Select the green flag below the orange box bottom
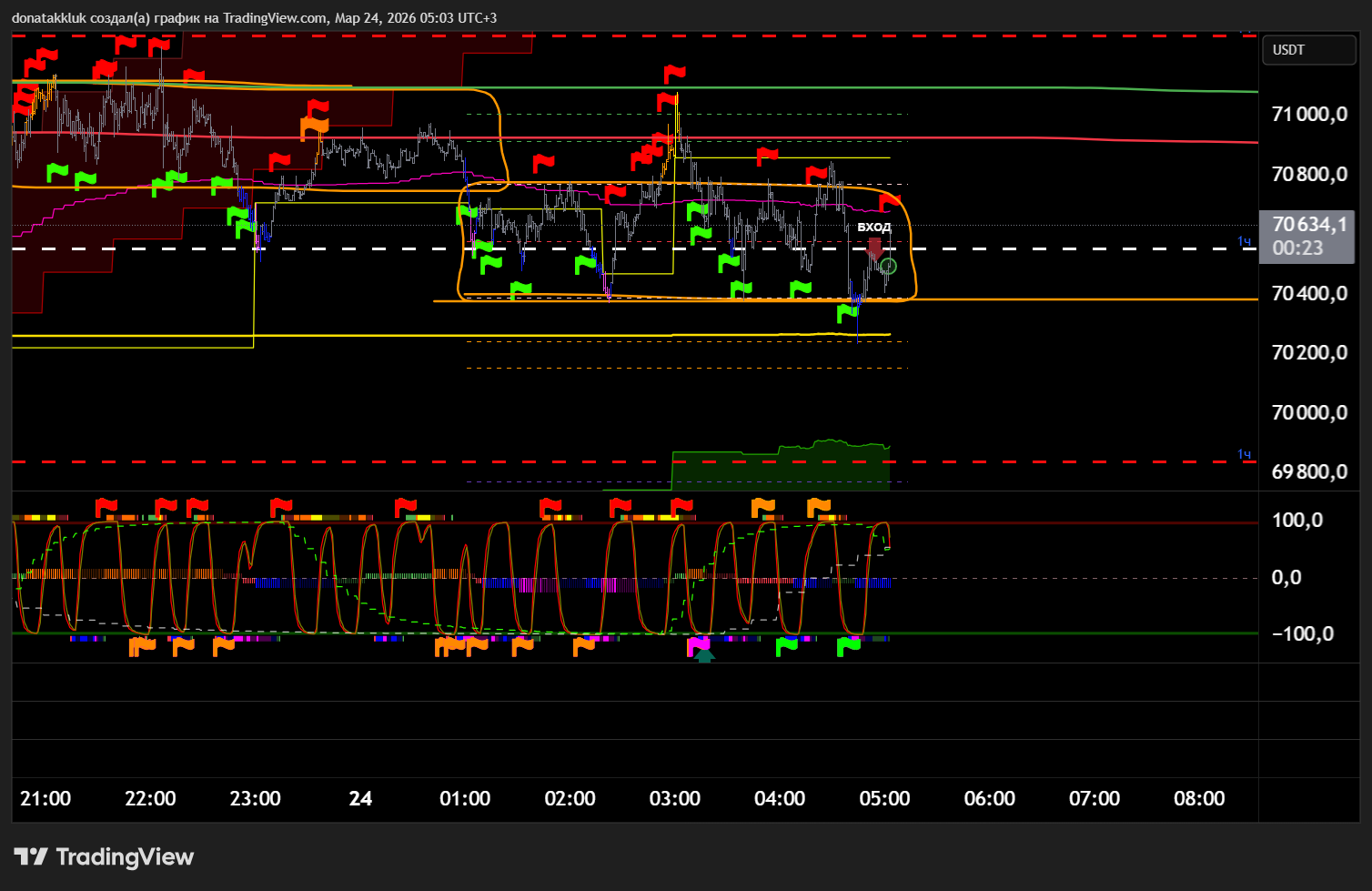This screenshot has width=1372, height=891. pyautogui.click(x=847, y=313)
